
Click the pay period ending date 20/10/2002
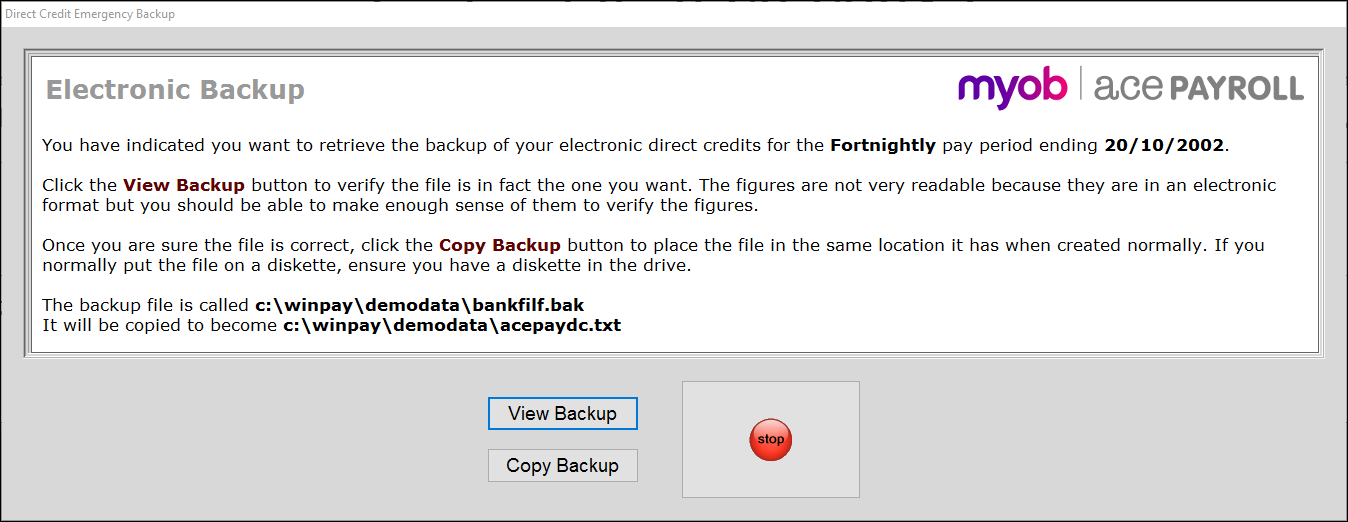[1164, 145]
